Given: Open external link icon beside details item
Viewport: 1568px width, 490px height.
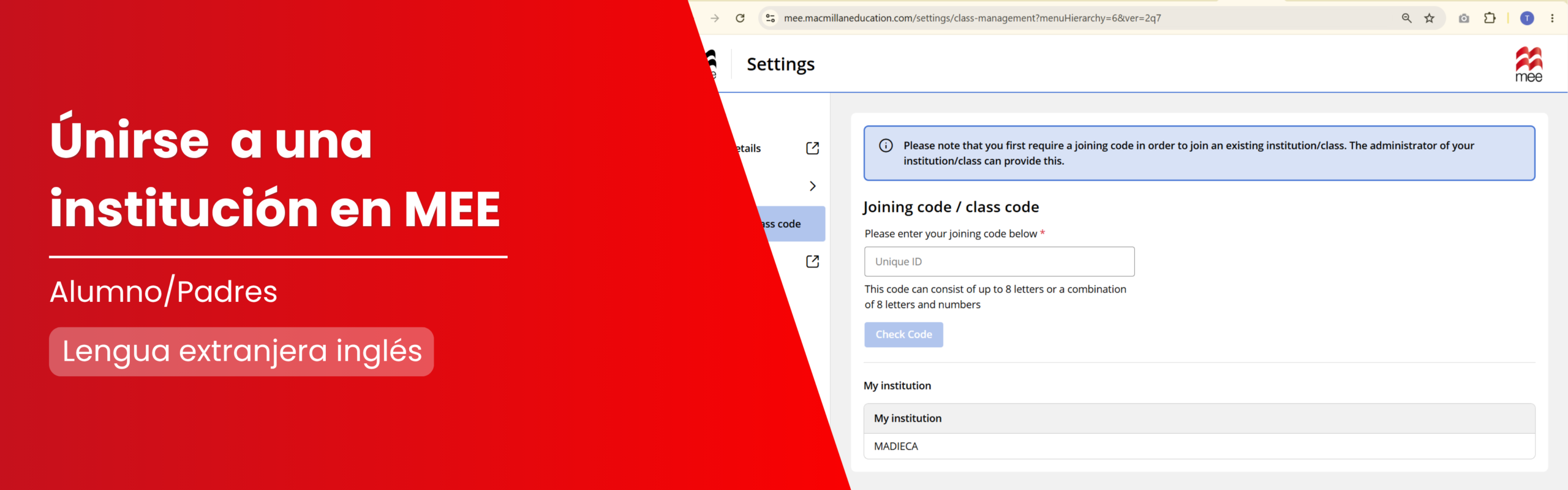Looking at the screenshot, I should tap(812, 148).
